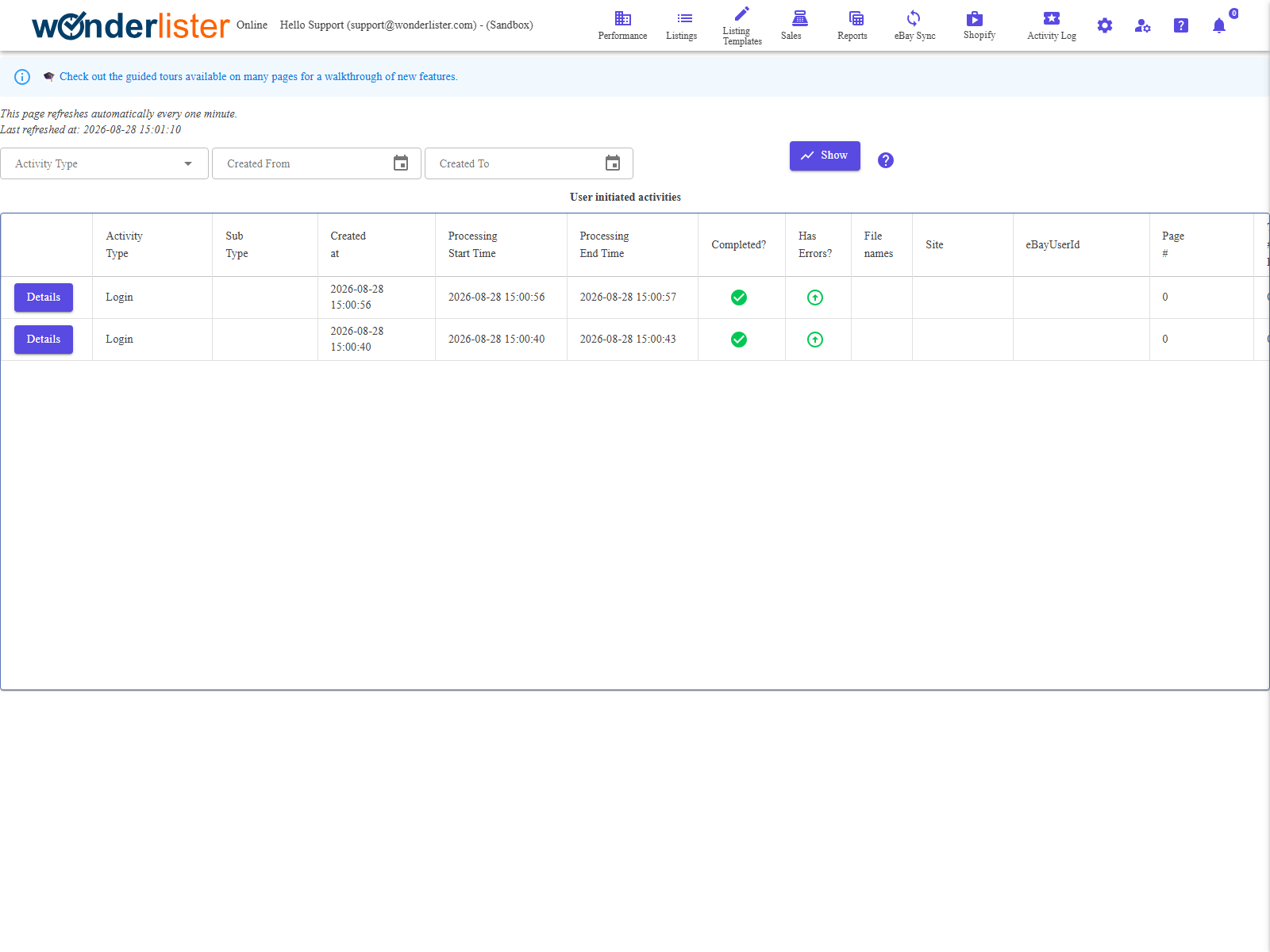This screenshot has height=952, width=1270.
Task: Open the Performance page icon
Action: pyautogui.click(x=623, y=17)
